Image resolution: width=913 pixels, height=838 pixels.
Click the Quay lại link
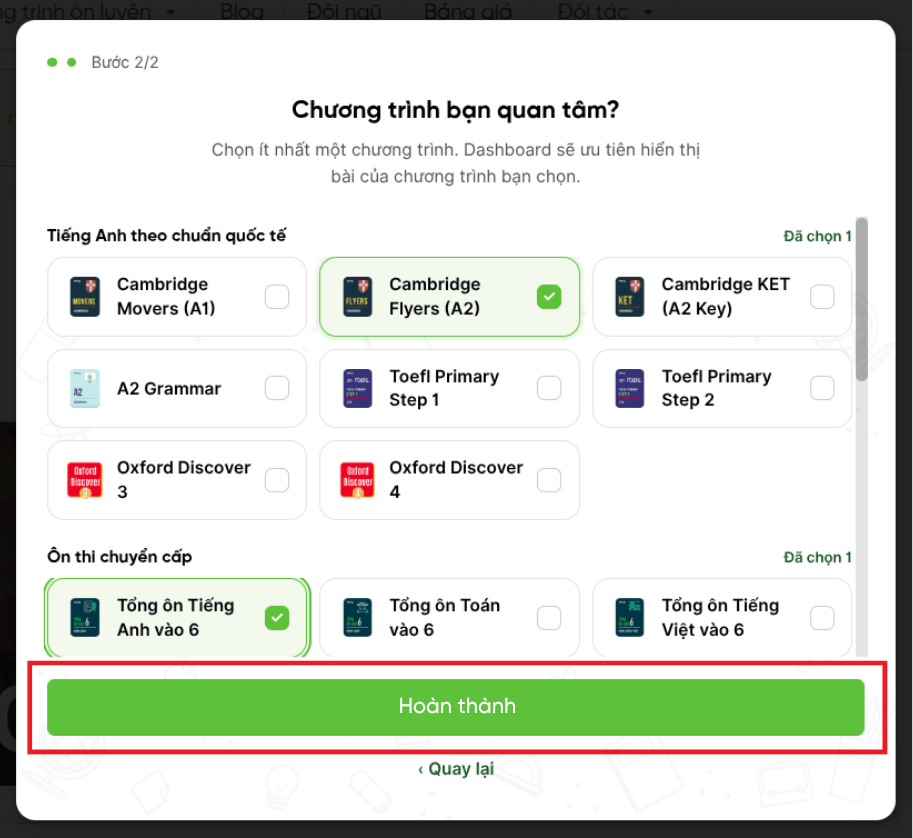tap(456, 769)
